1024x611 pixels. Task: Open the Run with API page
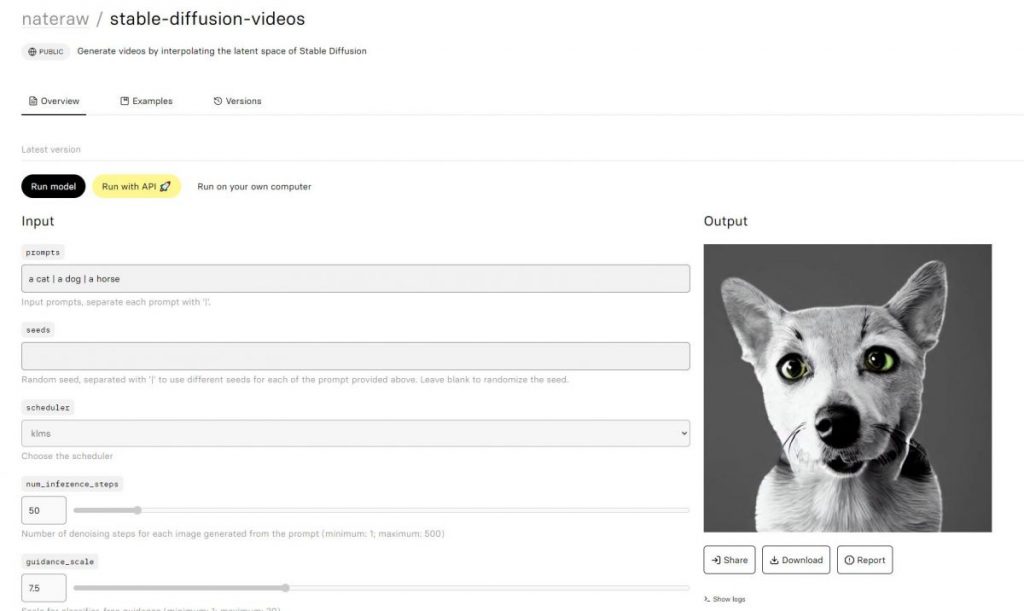pos(136,186)
